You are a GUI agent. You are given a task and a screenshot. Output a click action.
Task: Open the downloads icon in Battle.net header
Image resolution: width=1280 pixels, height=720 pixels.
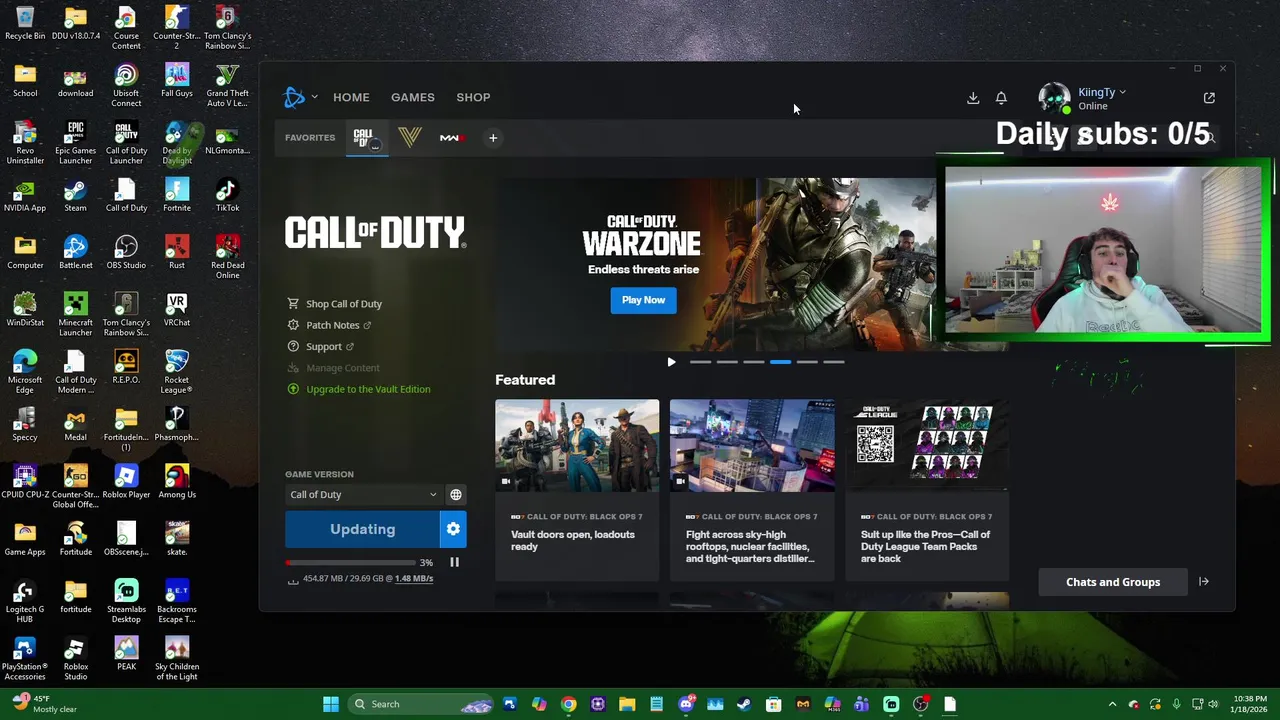[x=973, y=98]
